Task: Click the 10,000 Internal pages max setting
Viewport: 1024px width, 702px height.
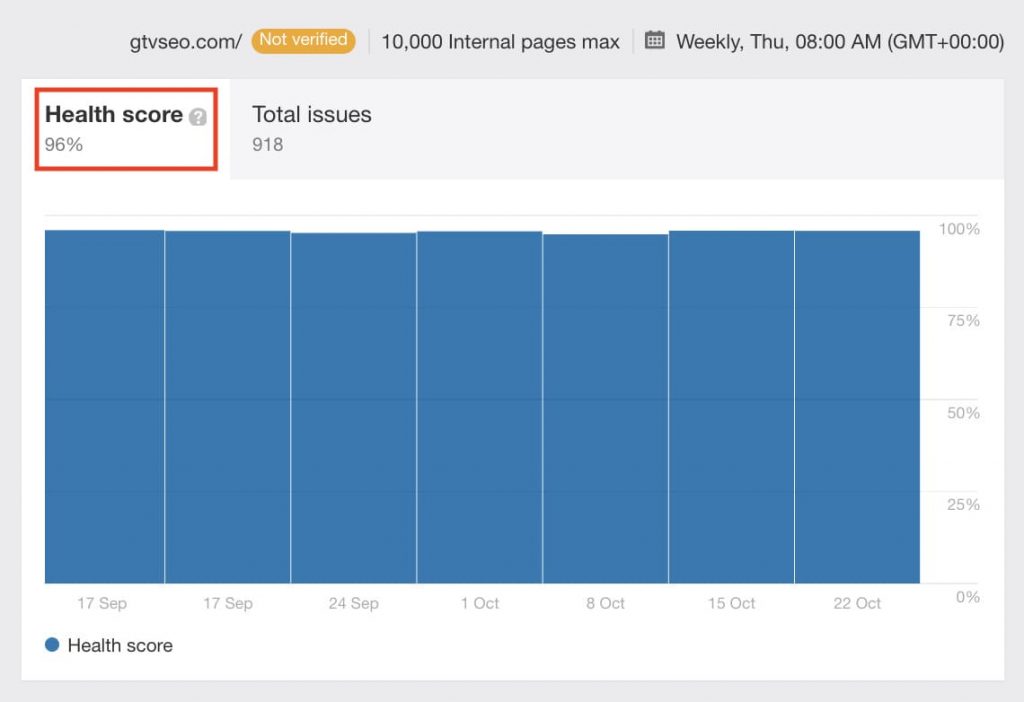Action: click(498, 41)
